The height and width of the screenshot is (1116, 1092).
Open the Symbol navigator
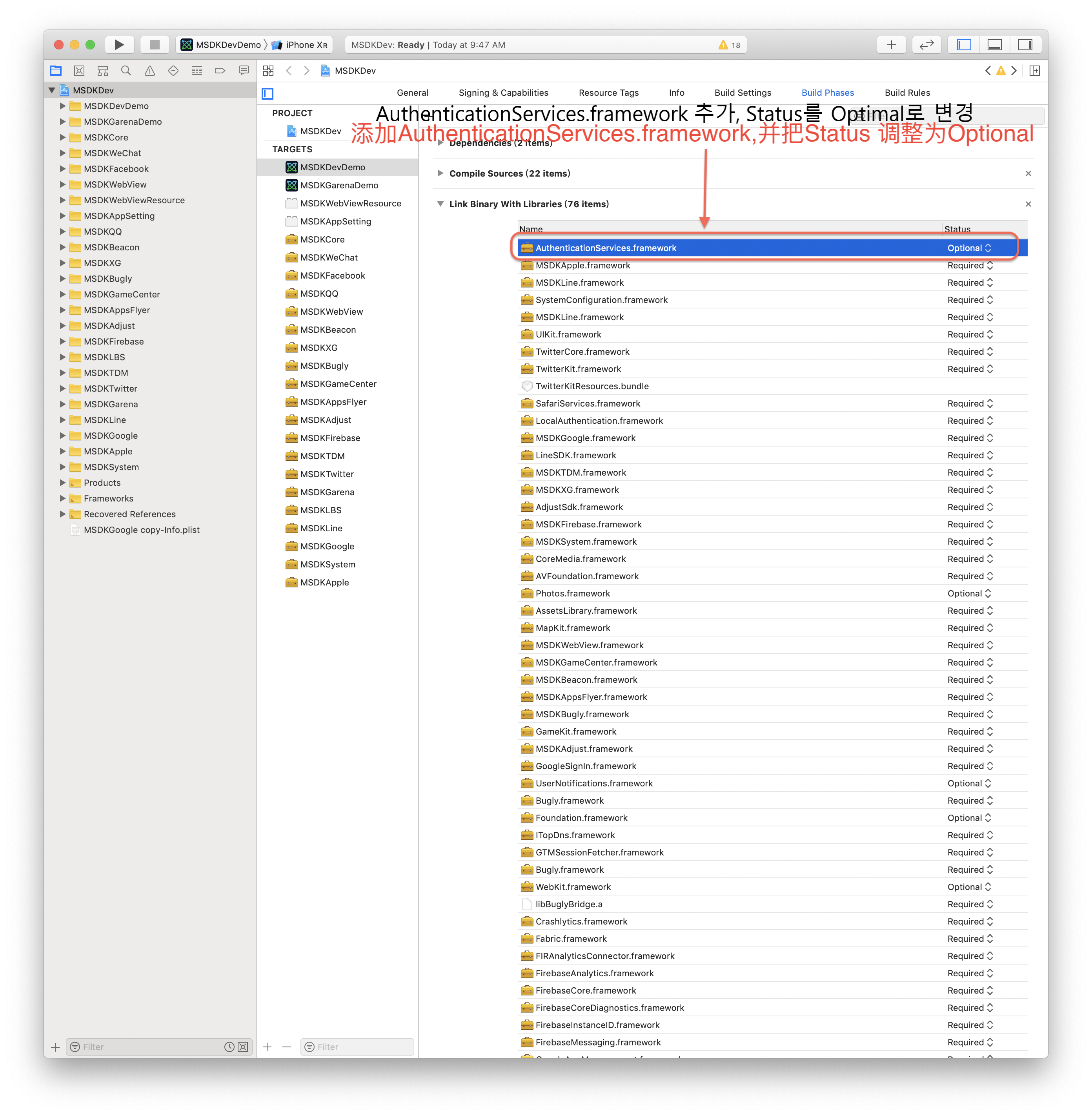pyautogui.click(x=103, y=71)
